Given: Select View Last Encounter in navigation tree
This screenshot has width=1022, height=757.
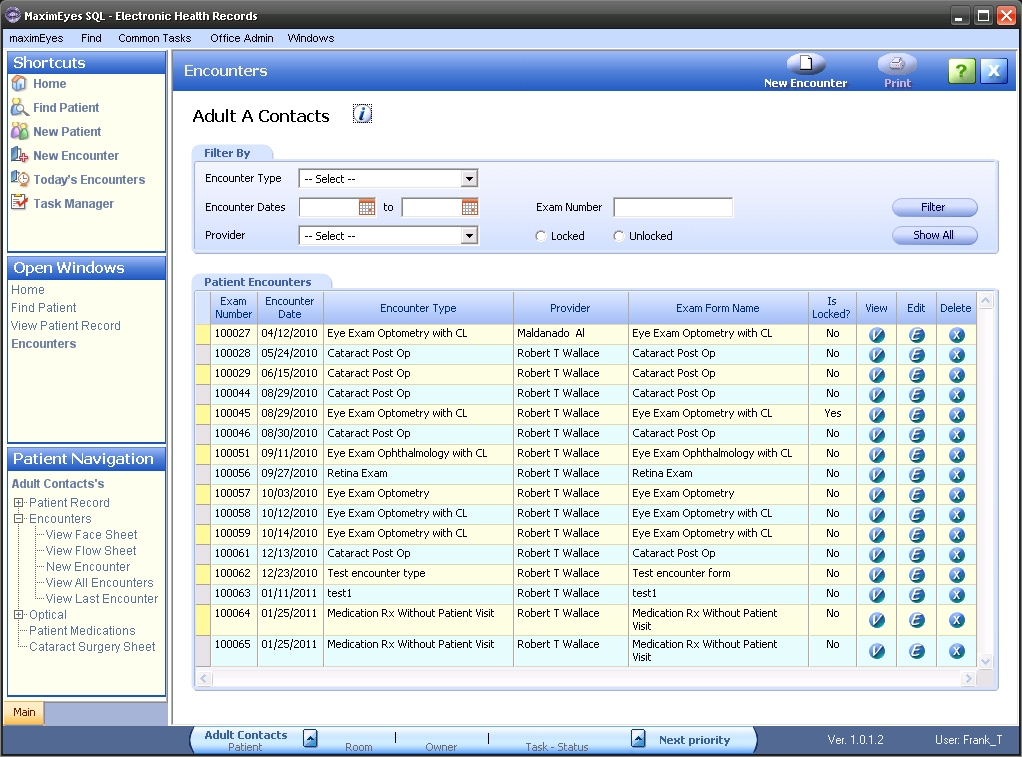Looking at the screenshot, I should 102,599.
